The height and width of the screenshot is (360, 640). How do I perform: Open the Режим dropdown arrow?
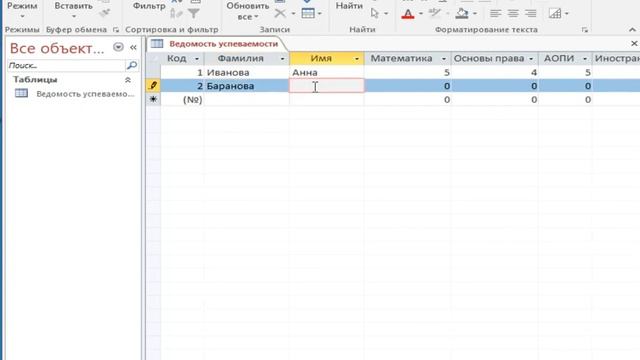click(22, 17)
